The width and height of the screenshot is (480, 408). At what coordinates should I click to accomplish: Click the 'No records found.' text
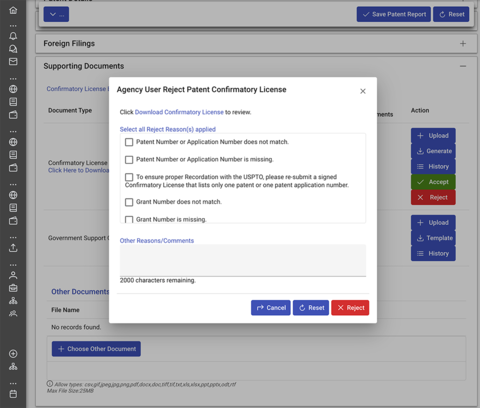point(76,327)
